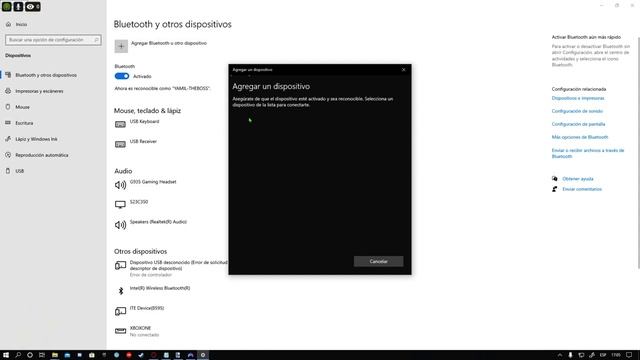Viewport: 640px width, 360px height.
Task: Open Lápiz y Windows Ink settings
Action: point(36,139)
